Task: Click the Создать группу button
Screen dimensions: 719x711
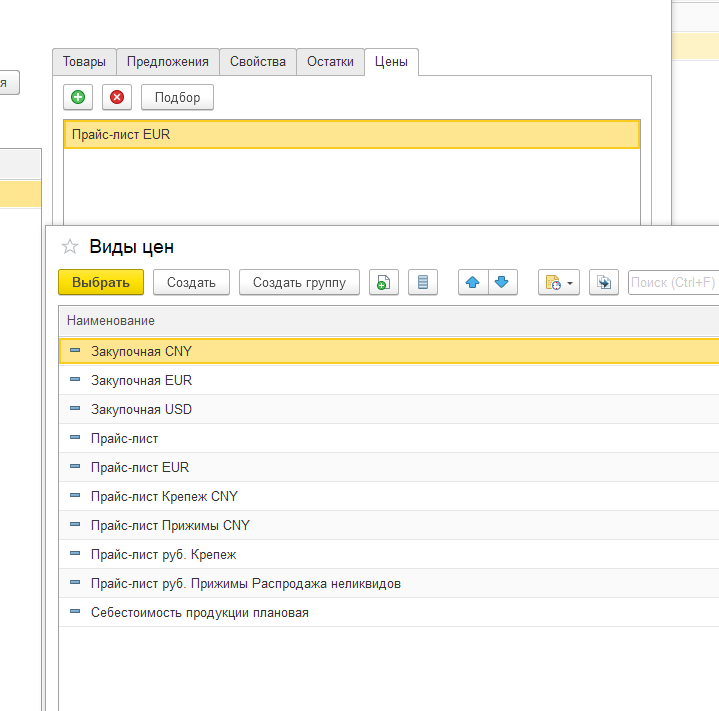Action: pos(299,282)
